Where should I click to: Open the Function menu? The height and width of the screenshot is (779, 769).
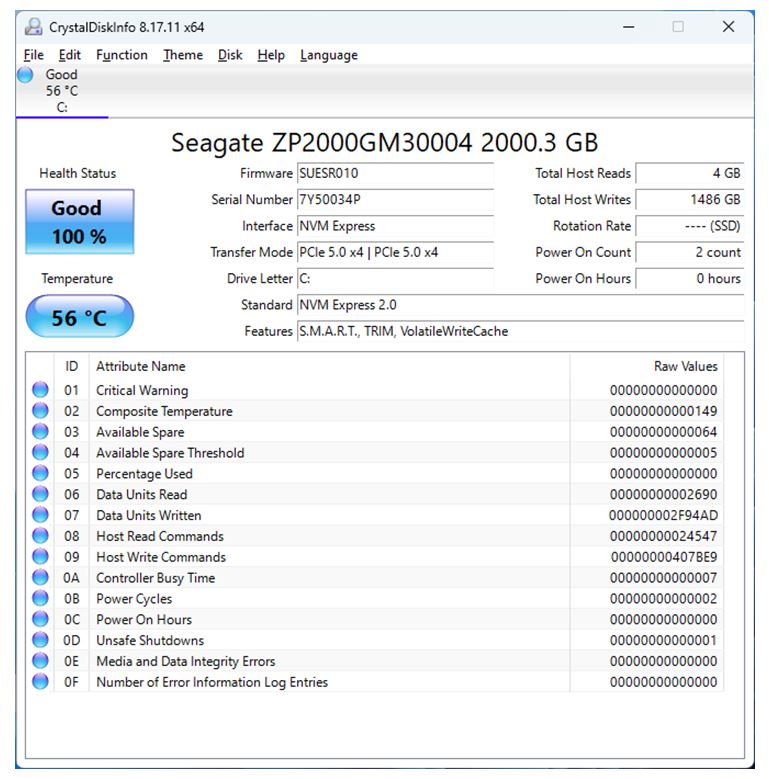(122, 55)
